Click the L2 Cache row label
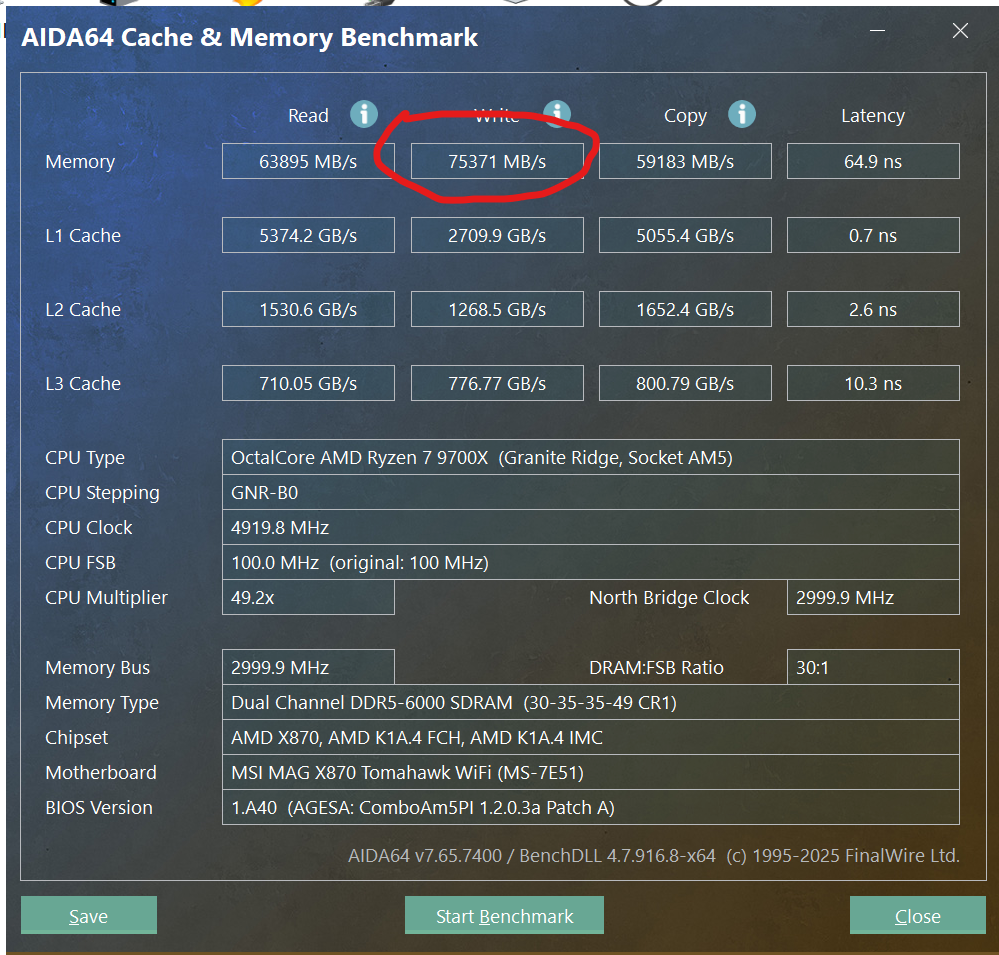This screenshot has width=999, height=955. pyautogui.click(x=83, y=310)
